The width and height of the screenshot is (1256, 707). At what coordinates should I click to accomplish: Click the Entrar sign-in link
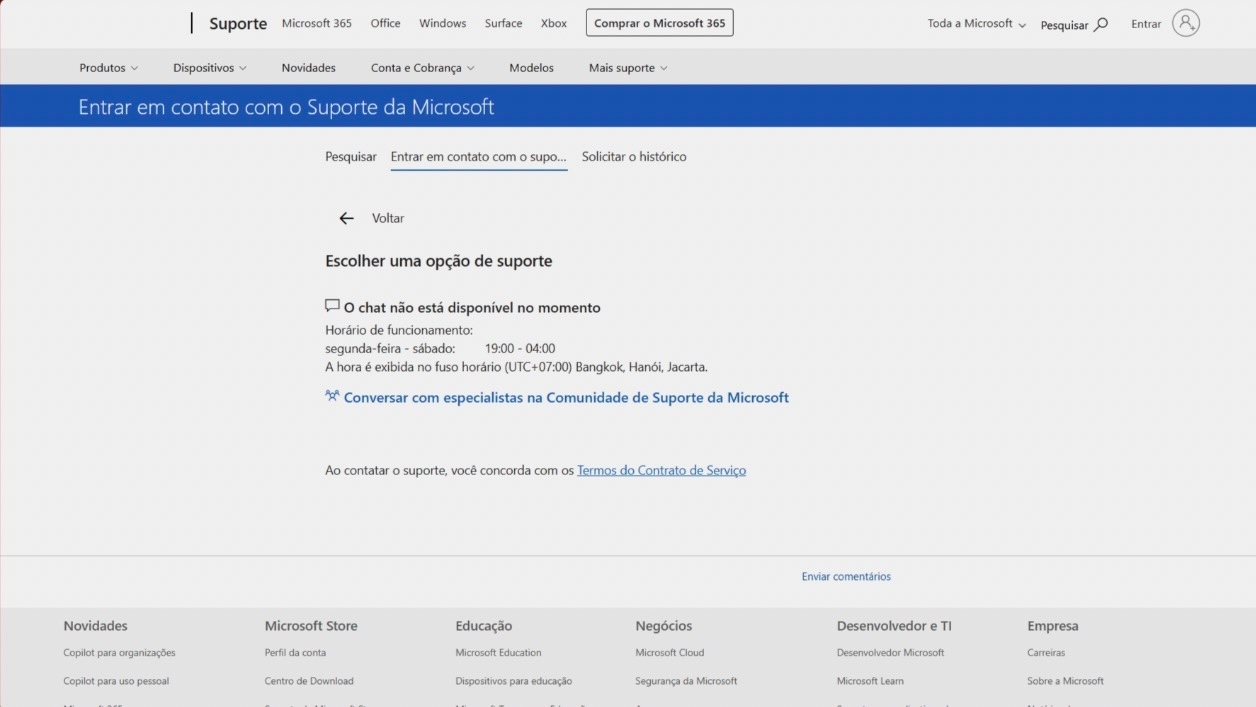click(1146, 24)
